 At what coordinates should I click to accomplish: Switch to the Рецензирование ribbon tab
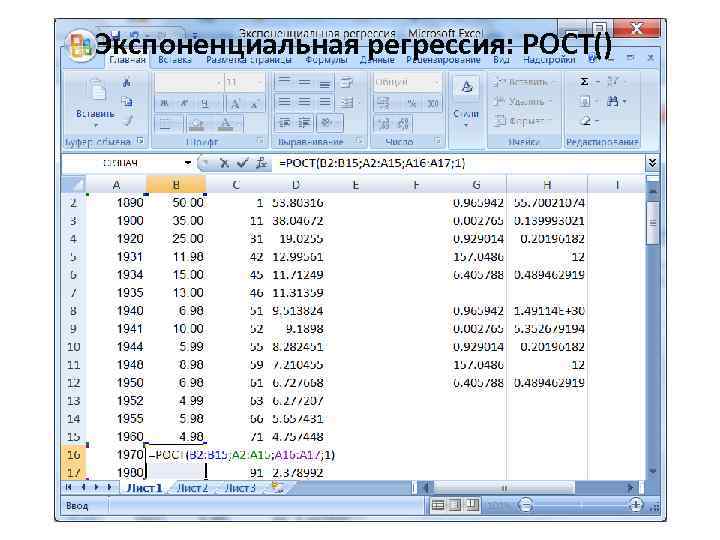443,60
